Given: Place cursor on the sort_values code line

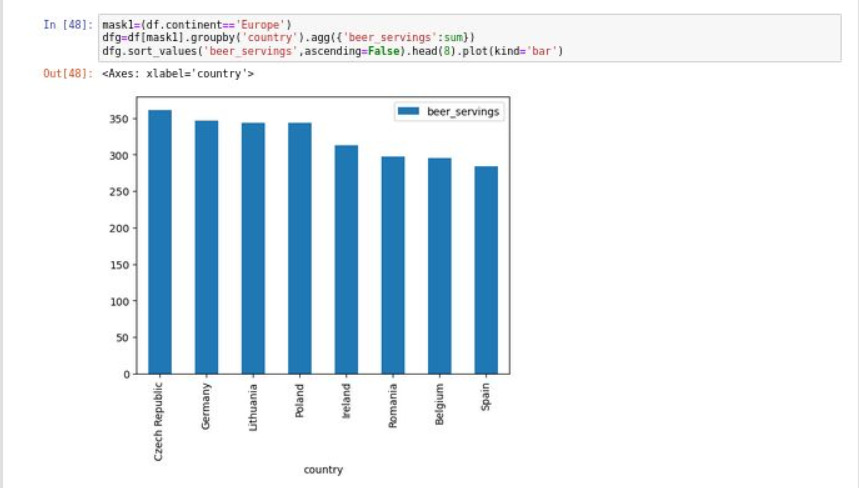Looking at the screenshot, I should tap(330, 50).
